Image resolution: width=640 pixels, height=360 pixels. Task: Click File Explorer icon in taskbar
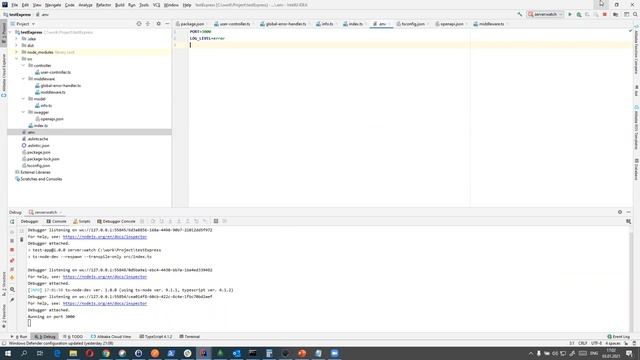click(x=73, y=353)
